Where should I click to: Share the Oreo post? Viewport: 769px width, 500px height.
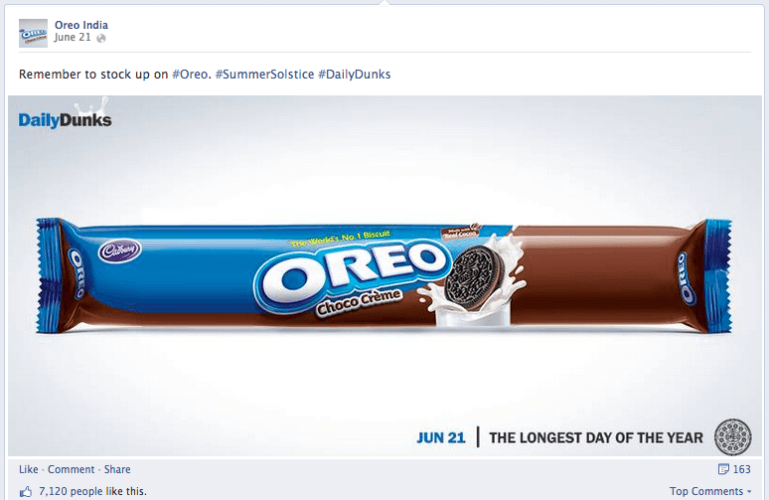coord(117,469)
